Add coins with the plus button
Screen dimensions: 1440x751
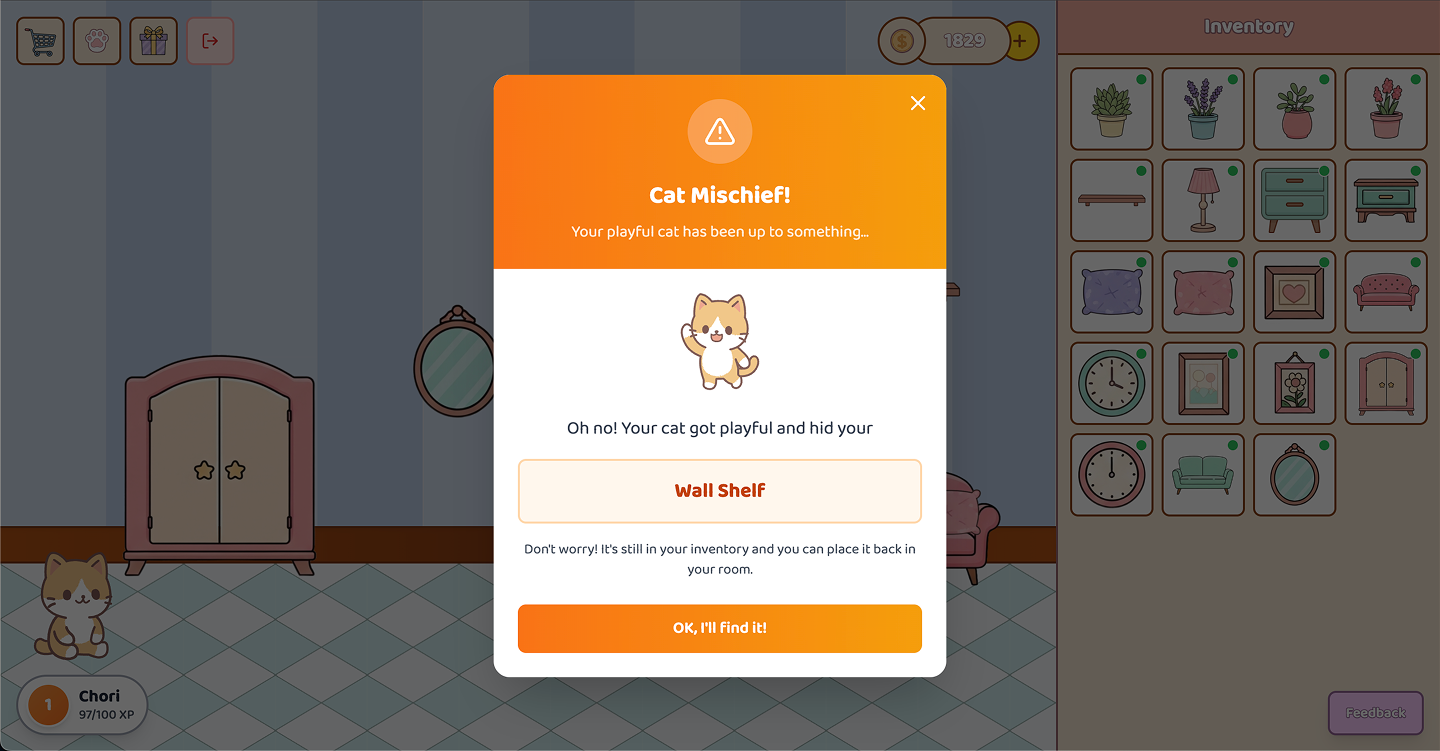tap(1020, 41)
